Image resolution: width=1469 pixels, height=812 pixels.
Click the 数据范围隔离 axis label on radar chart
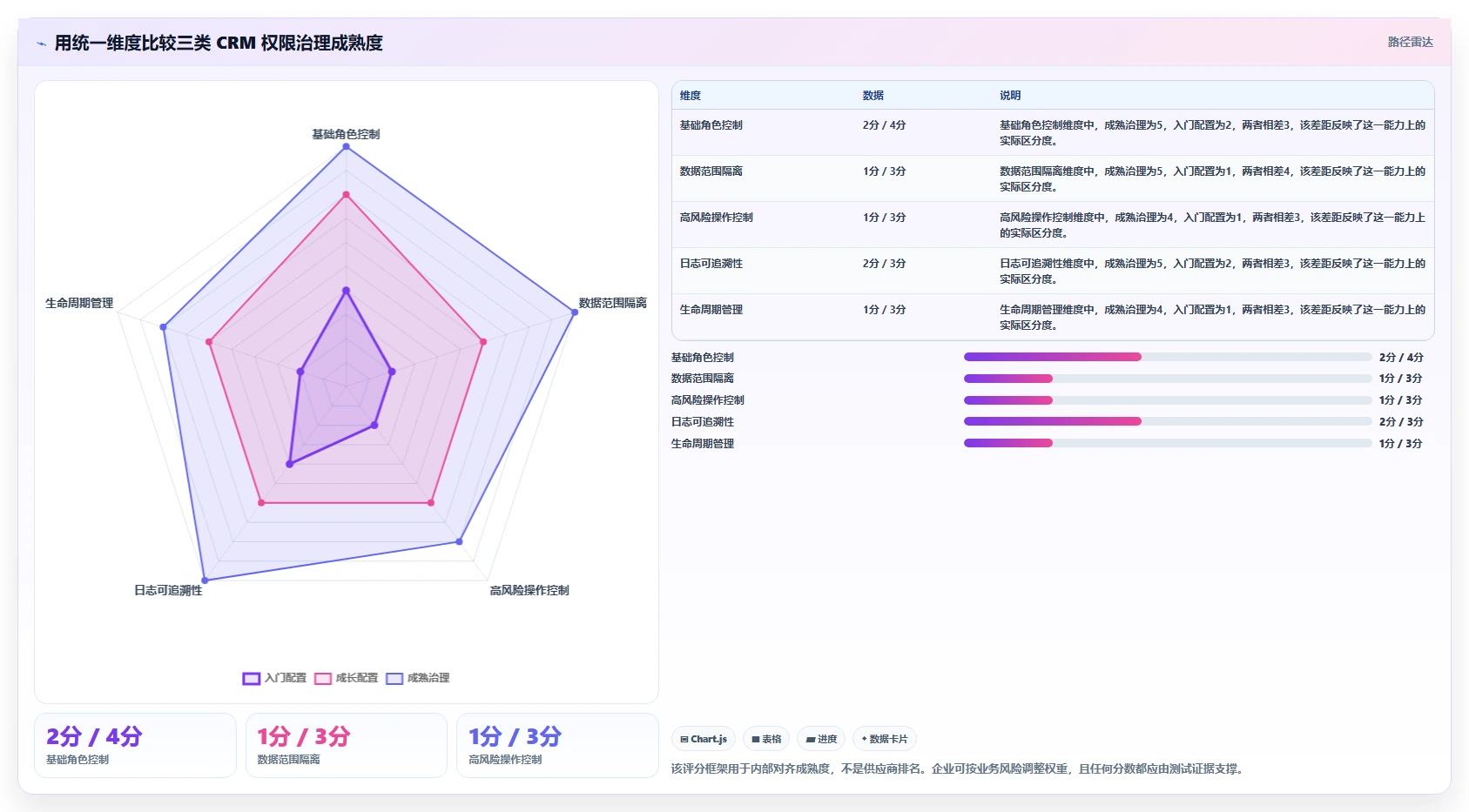[x=613, y=303]
